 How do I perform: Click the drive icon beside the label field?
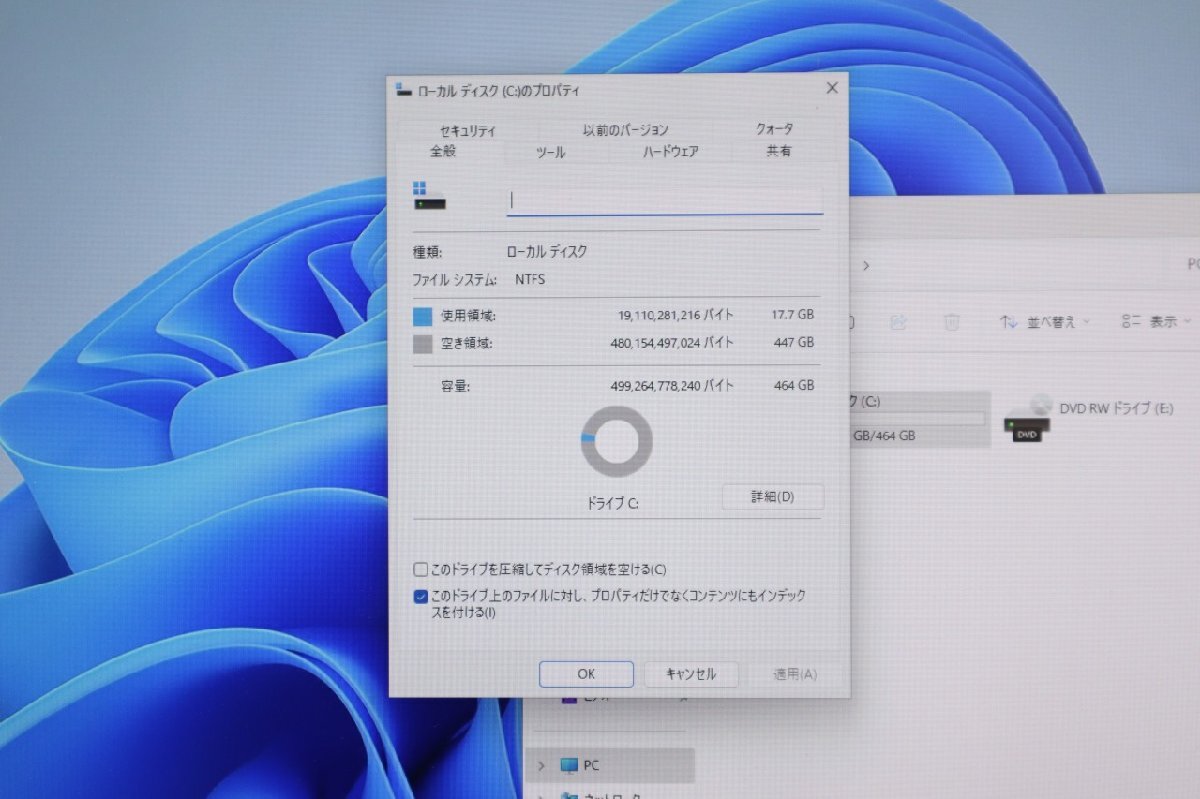429,196
